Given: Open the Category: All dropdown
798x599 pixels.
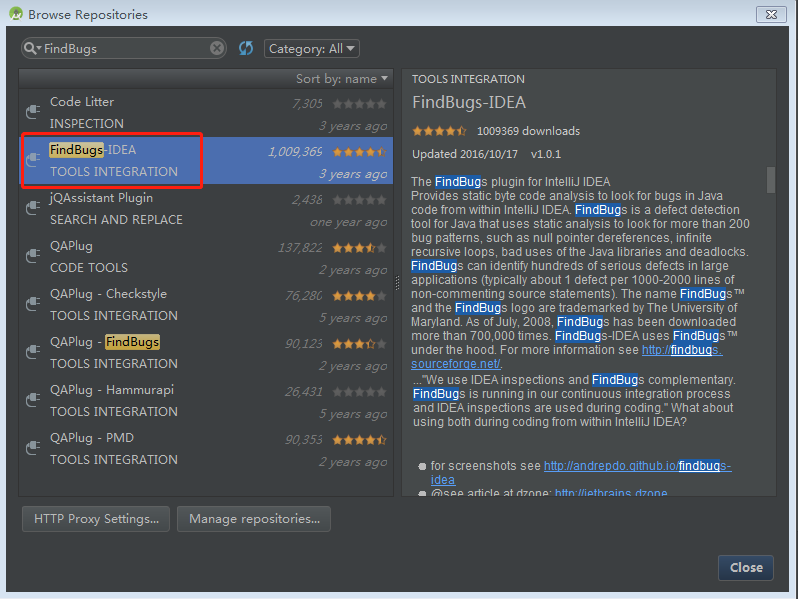Looking at the screenshot, I should pyautogui.click(x=311, y=48).
